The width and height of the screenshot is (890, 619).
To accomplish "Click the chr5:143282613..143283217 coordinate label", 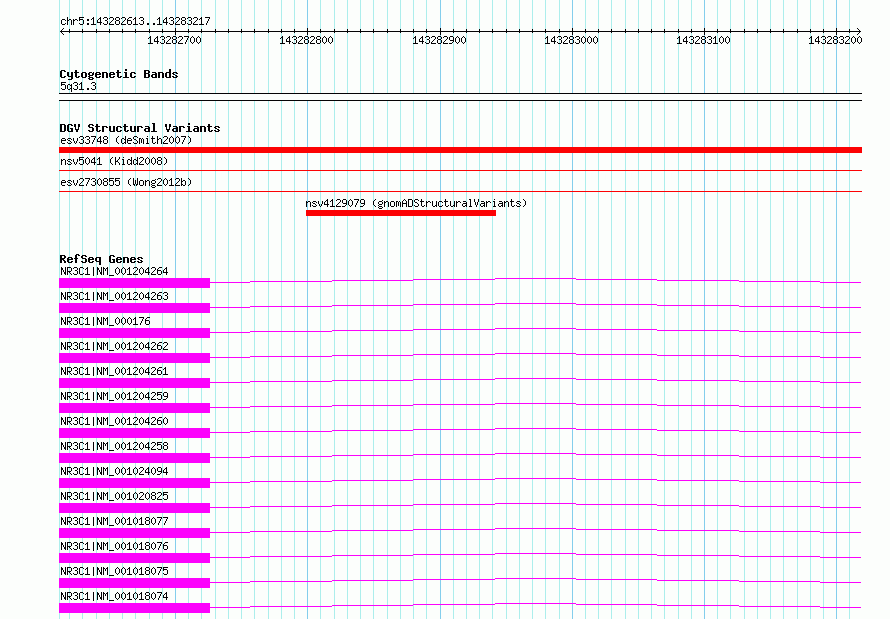I will (135, 21).
